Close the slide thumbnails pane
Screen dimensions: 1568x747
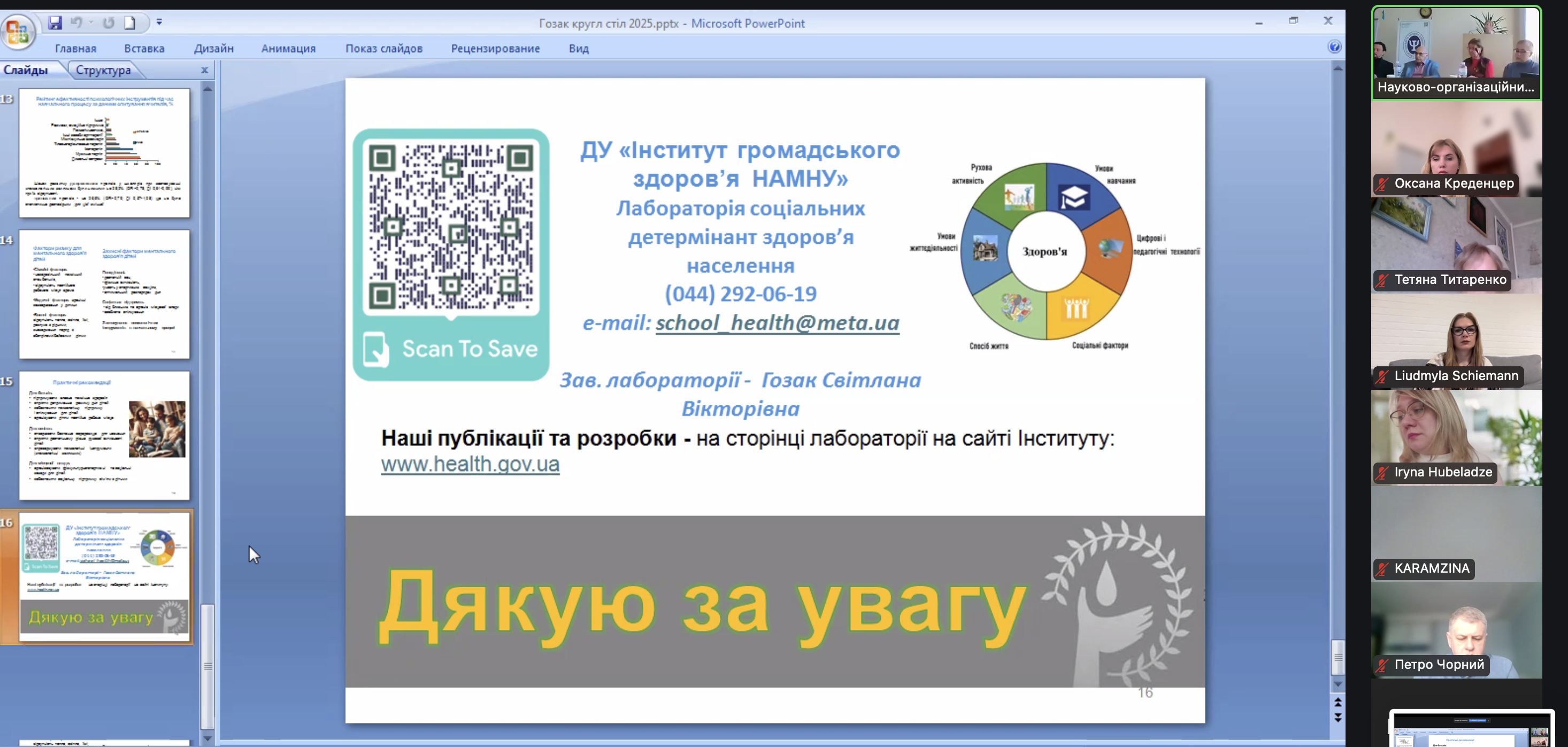click(x=204, y=70)
